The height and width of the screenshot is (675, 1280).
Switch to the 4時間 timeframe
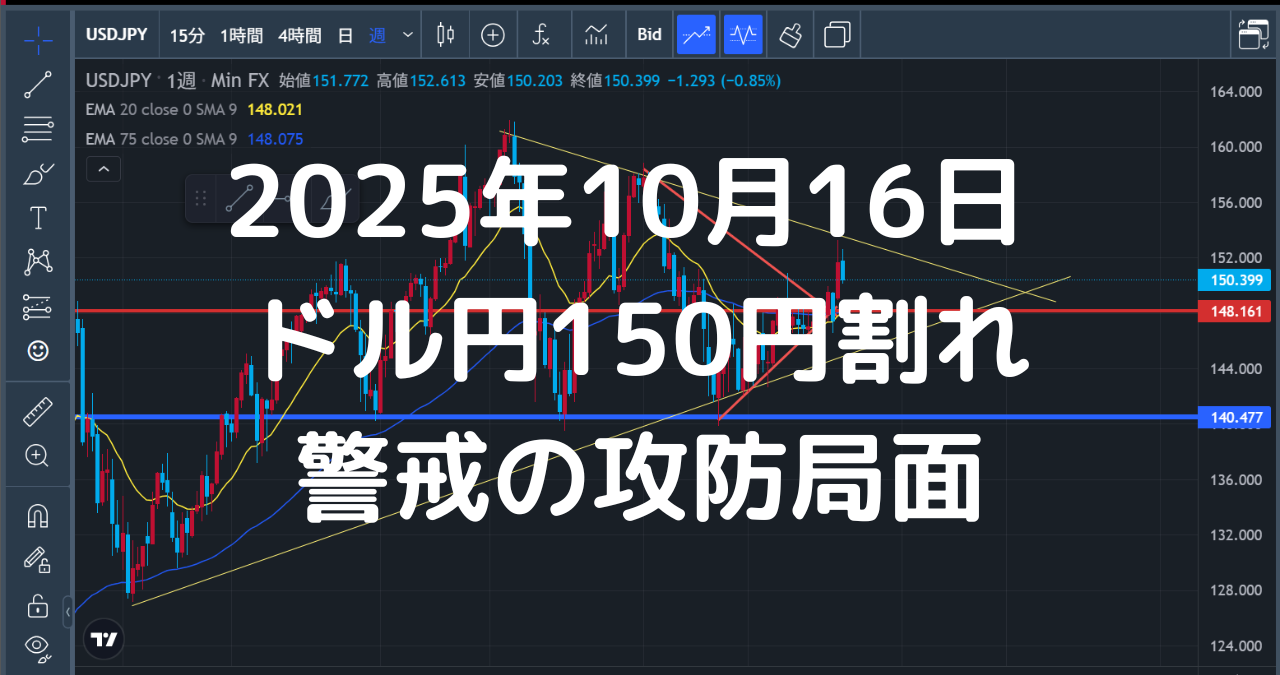tap(300, 35)
